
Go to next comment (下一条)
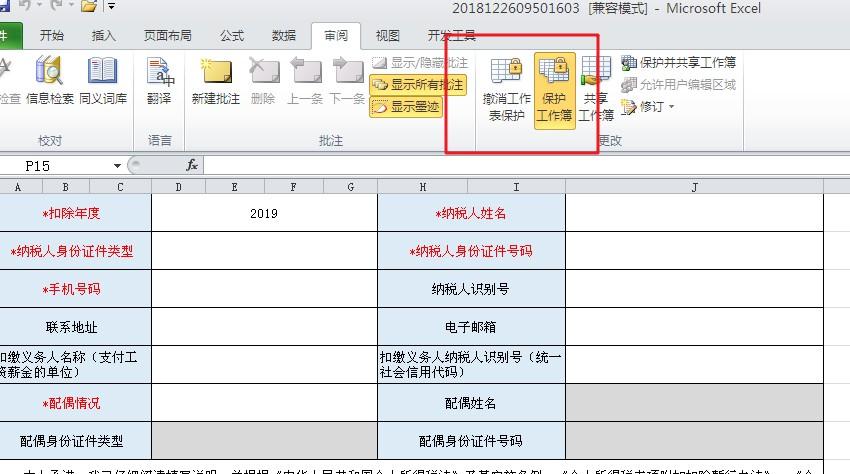[347, 80]
